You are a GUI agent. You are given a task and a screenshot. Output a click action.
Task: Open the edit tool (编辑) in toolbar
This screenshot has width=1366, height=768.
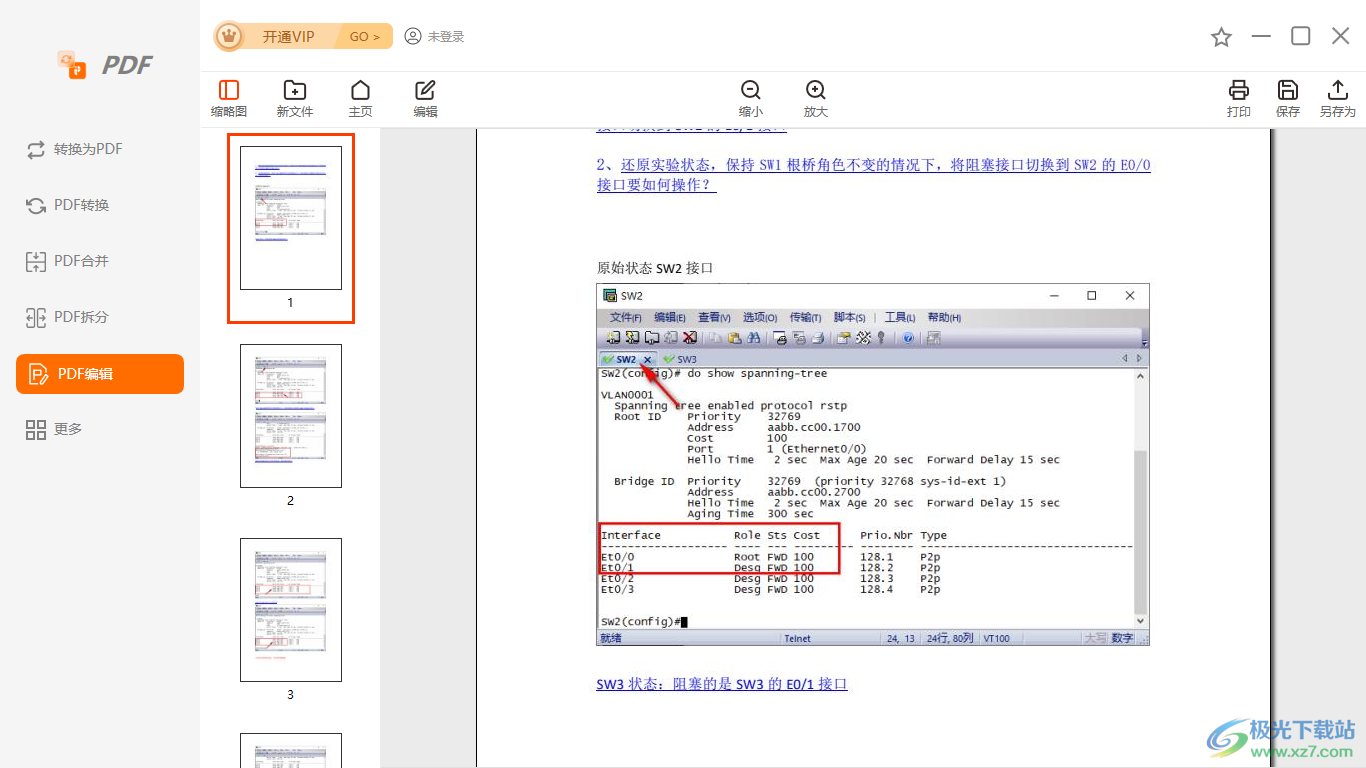[426, 99]
